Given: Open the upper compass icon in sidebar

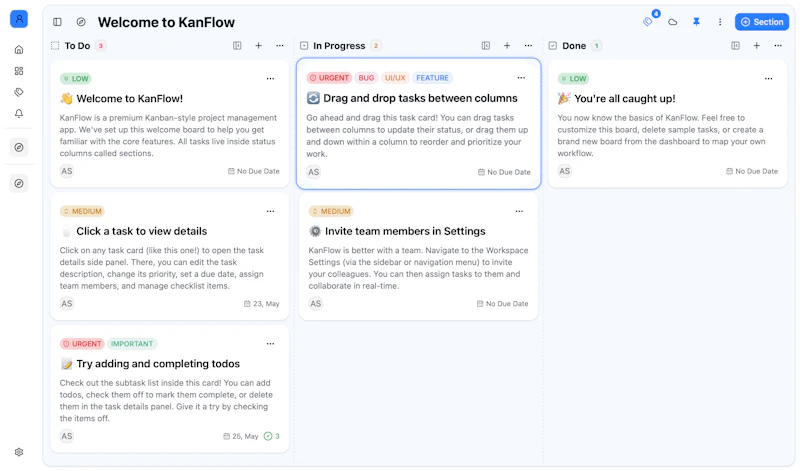Looking at the screenshot, I should tap(19, 147).
